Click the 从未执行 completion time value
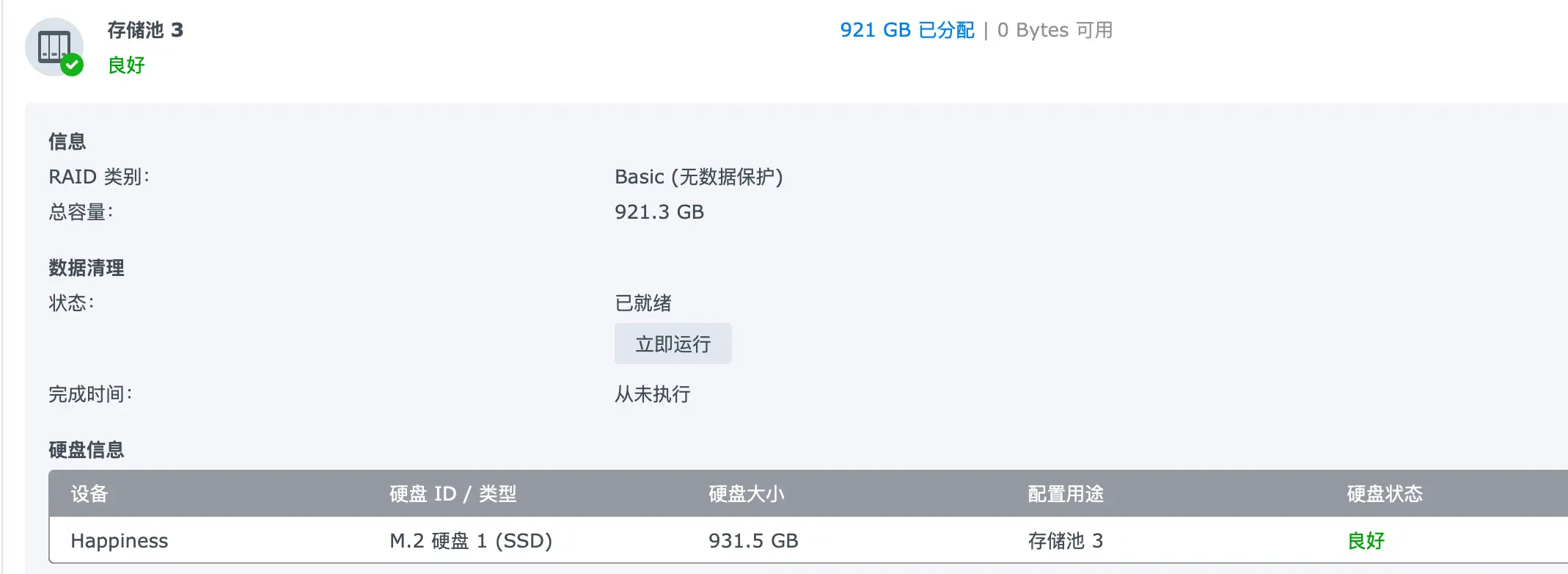Image resolution: width=1568 pixels, height=574 pixels. (652, 394)
